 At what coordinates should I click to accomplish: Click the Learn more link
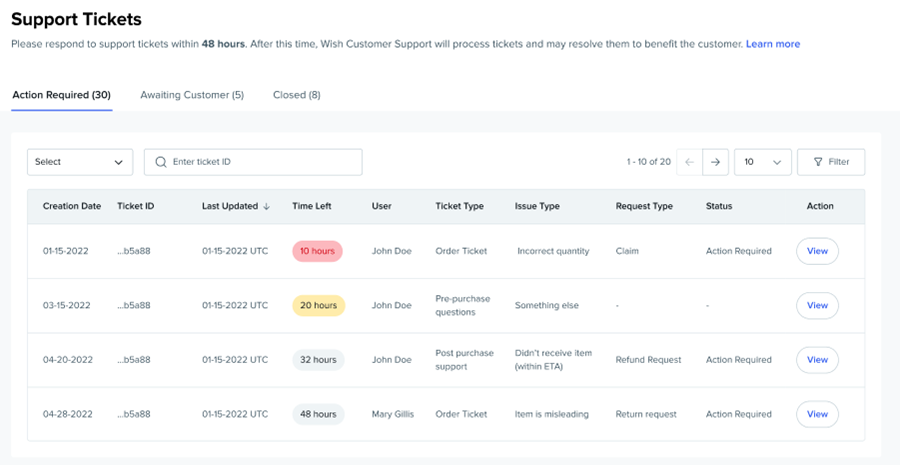pos(772,44)
